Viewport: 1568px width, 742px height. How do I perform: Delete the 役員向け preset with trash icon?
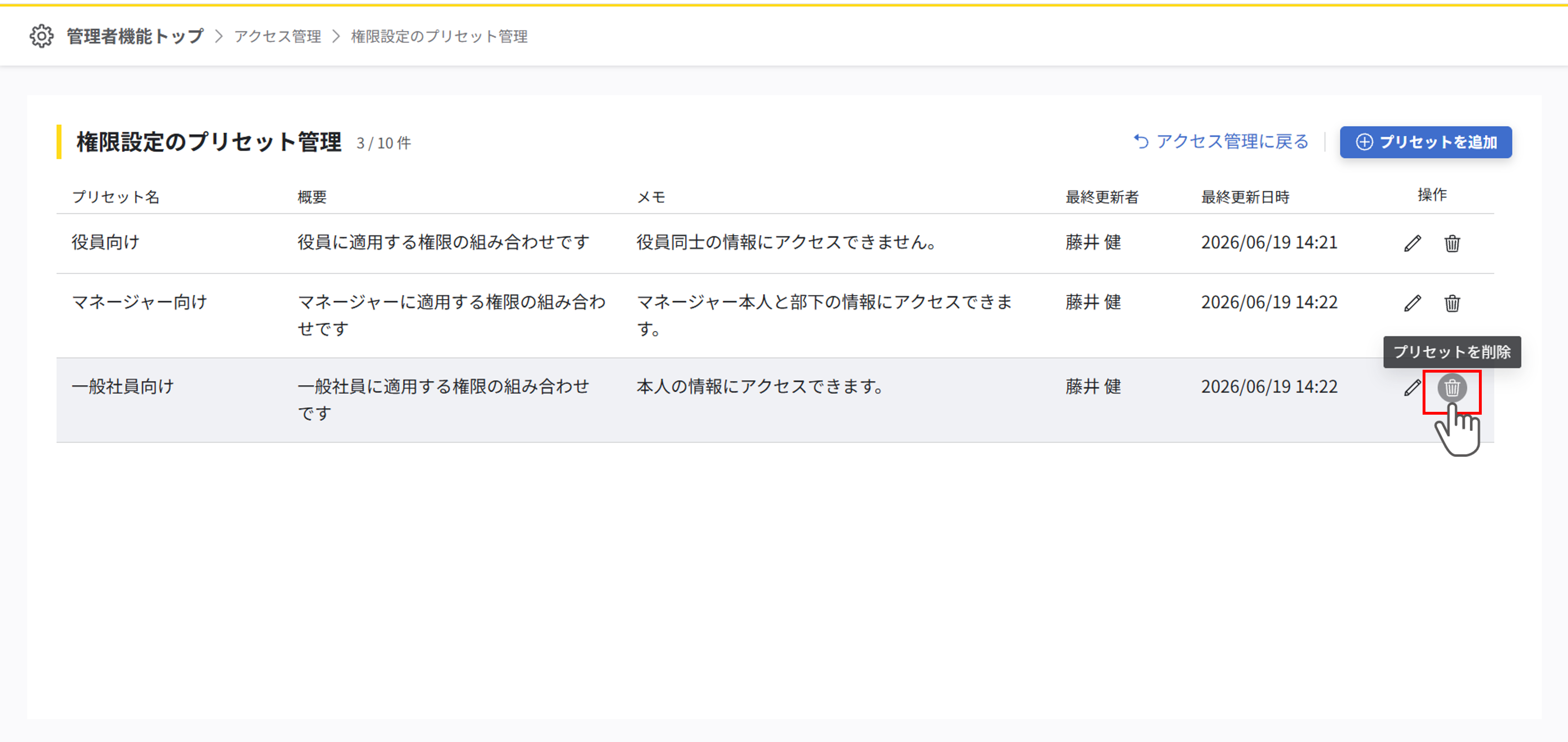pos(1452,243)
